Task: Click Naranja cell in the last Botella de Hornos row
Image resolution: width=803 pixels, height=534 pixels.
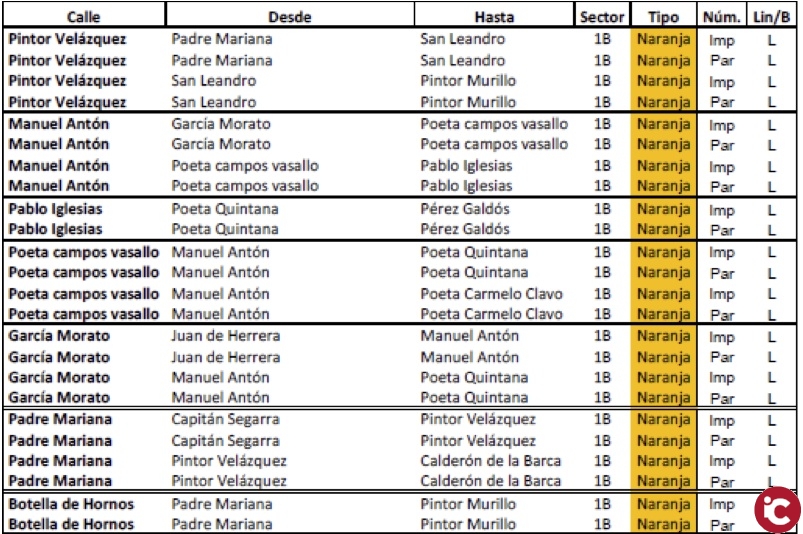Action: point(662,524)
